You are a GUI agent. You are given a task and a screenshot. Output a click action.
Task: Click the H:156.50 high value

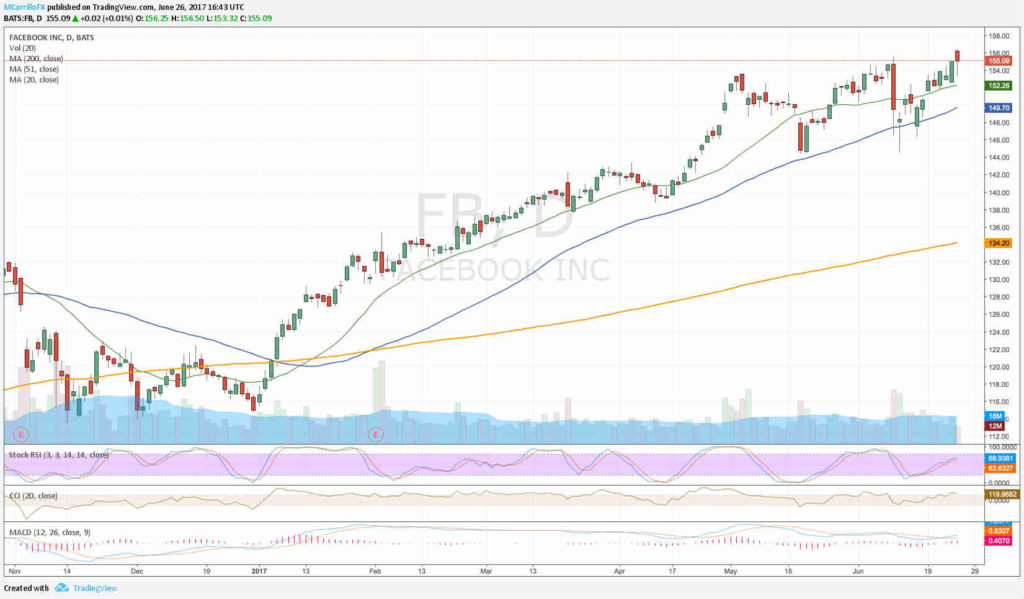tap(186, 18)
